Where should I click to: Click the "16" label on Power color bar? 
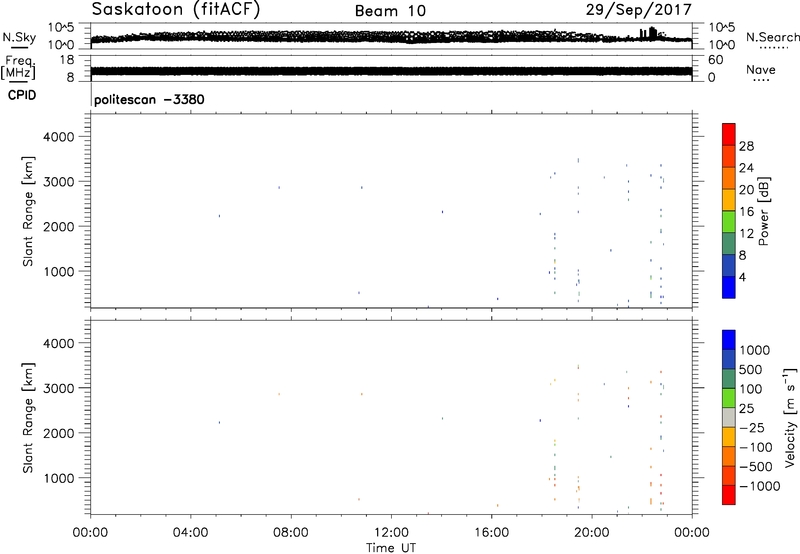pyautogui.click(x=746, y=212)
